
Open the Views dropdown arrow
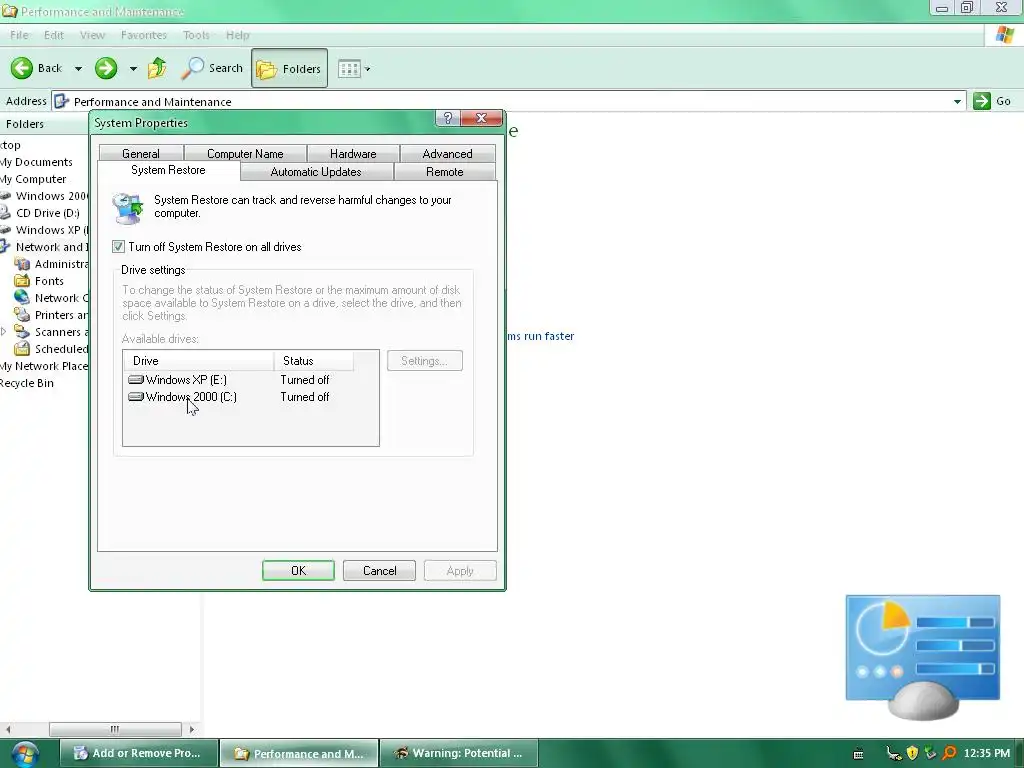point(368,69)
